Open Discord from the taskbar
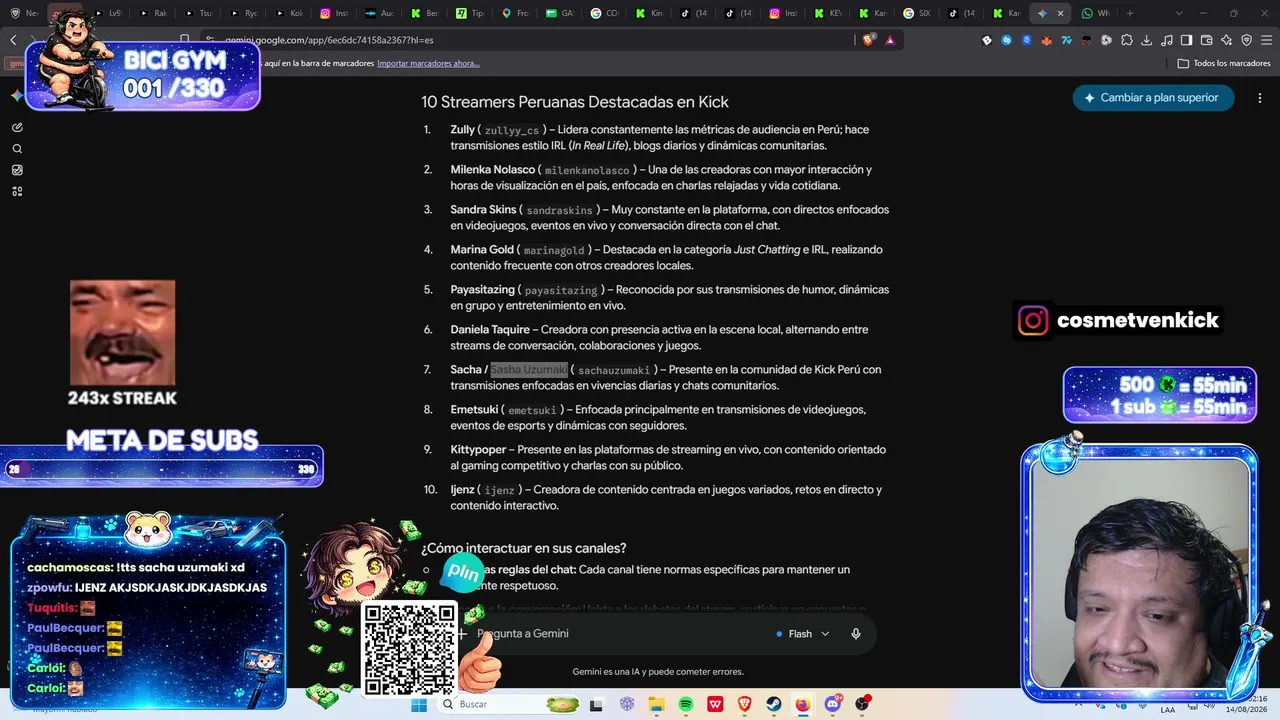Viewport: 1280px width, 720px height. click(833, 704)
